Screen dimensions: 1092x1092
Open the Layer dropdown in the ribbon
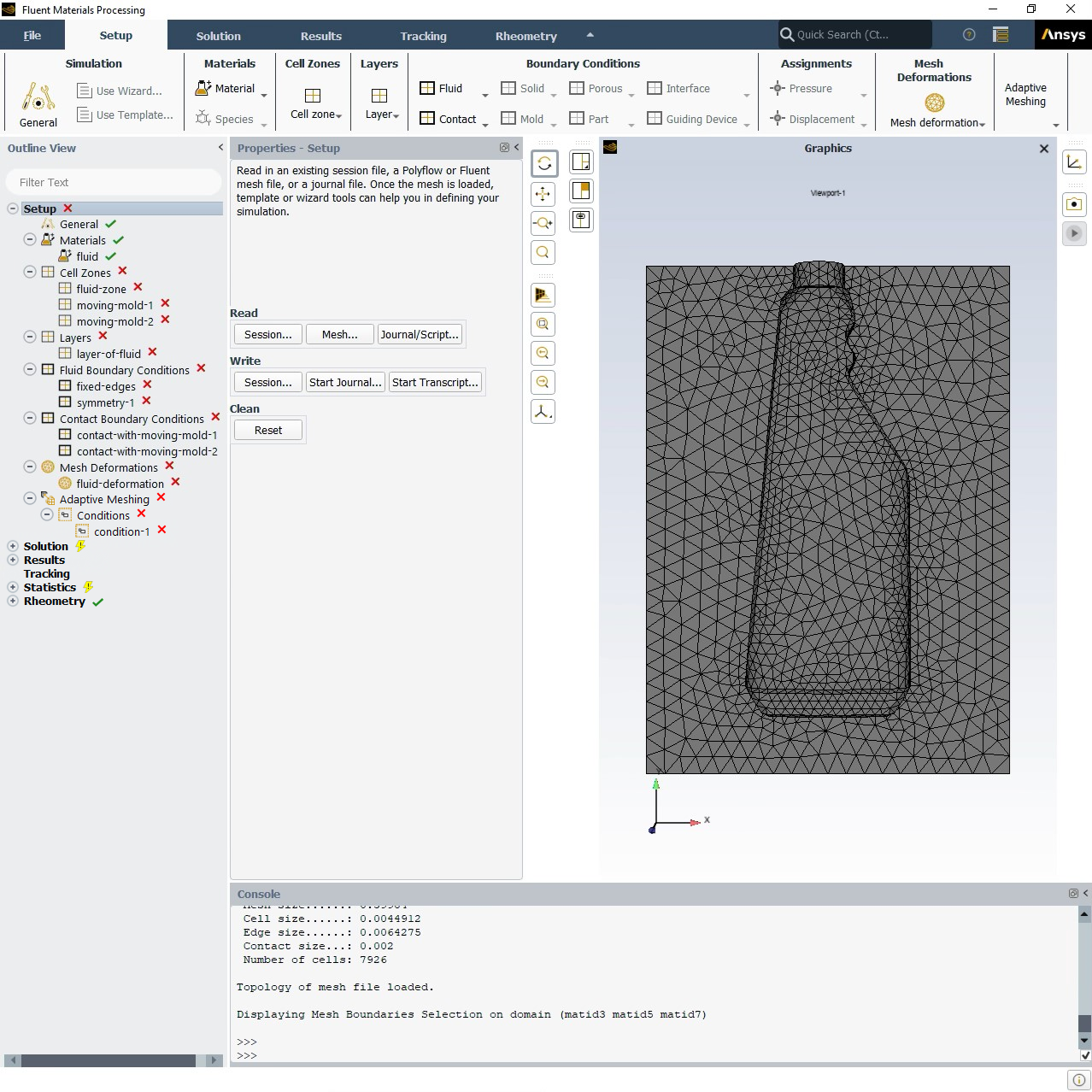point(379,113)
